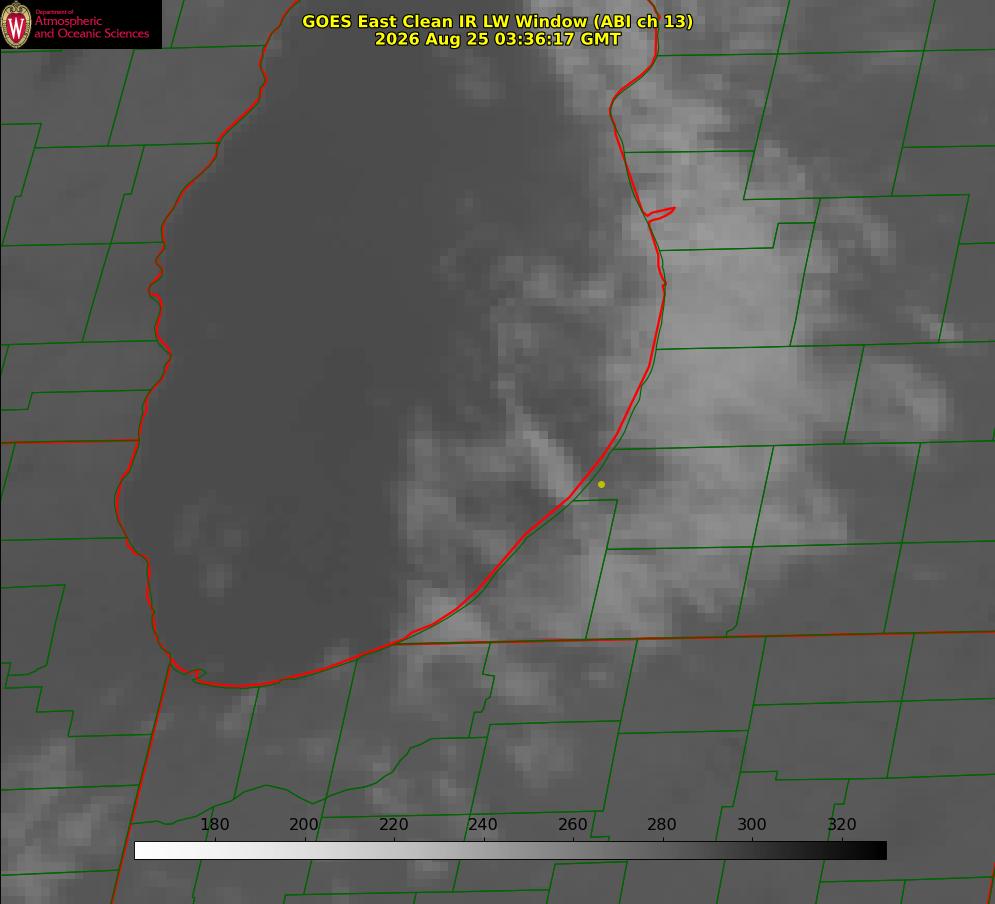Click the 260 label on the colorbar
Image resolution: width=995 pixels, height=904 pixels.
point(572,824)
